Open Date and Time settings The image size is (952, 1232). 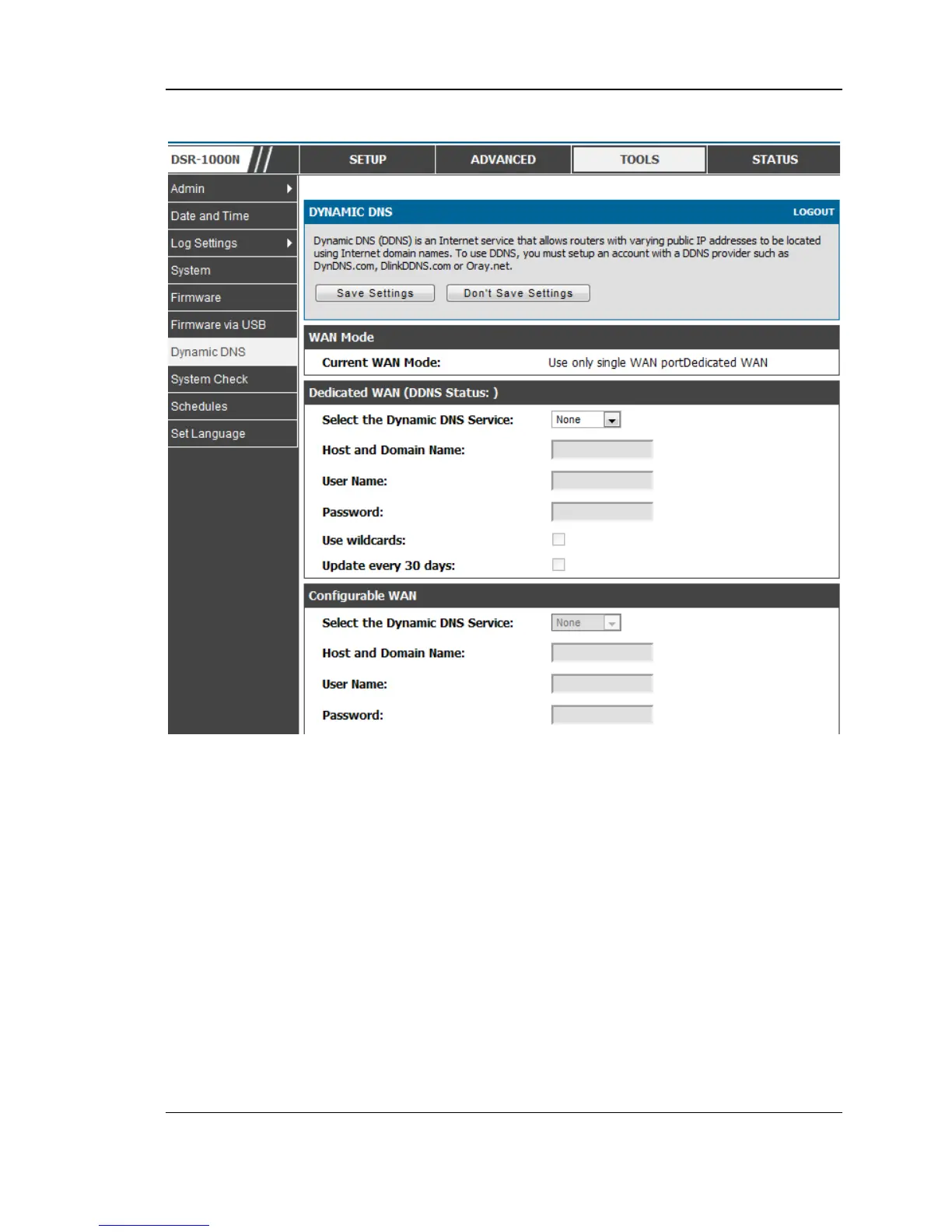point(233,216)
